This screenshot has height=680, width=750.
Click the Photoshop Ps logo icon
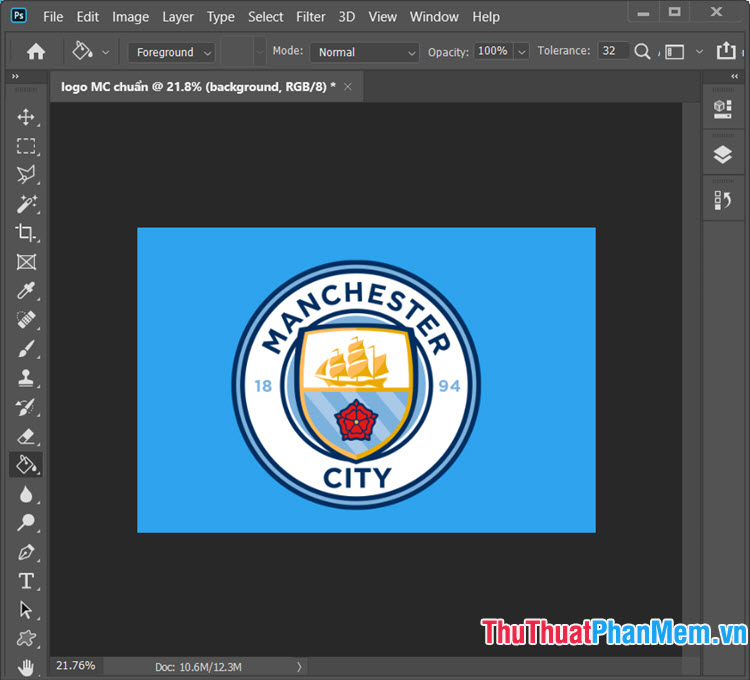pyautogui.click(x=19, y=16)
